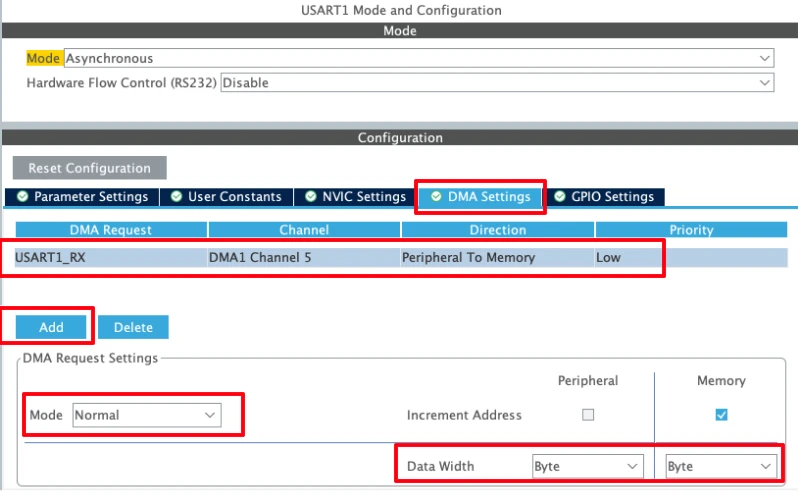Viewport: 801px width, 500px height.
Task: Click the Delete button
Action: [x=133, y=327]
